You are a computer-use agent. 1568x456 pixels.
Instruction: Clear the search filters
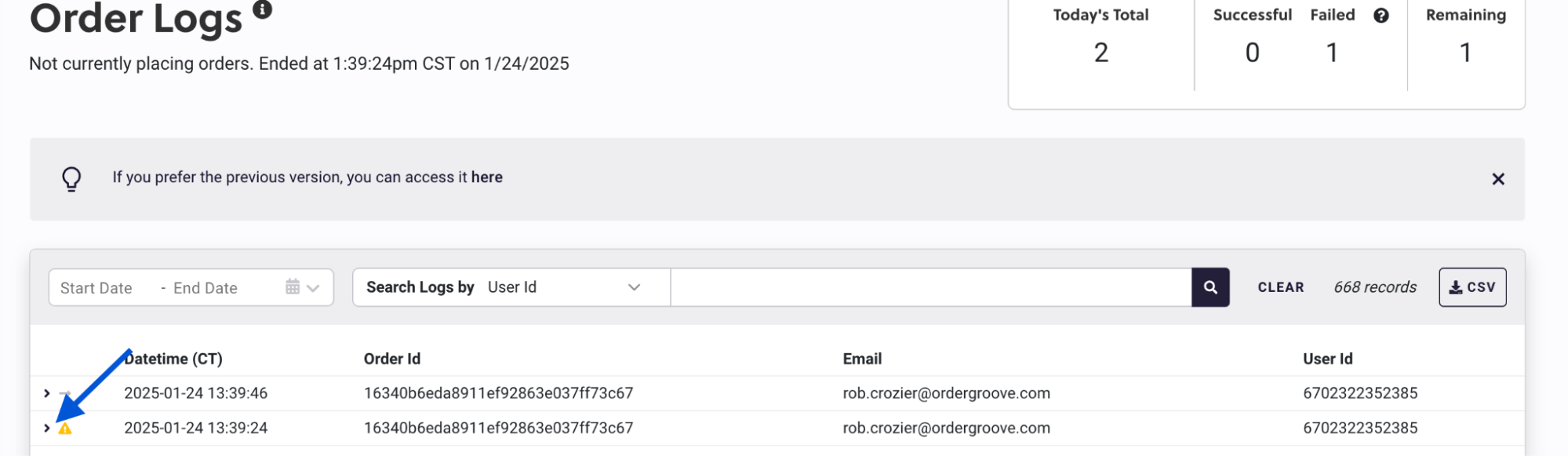click(x=1281, y=287)
